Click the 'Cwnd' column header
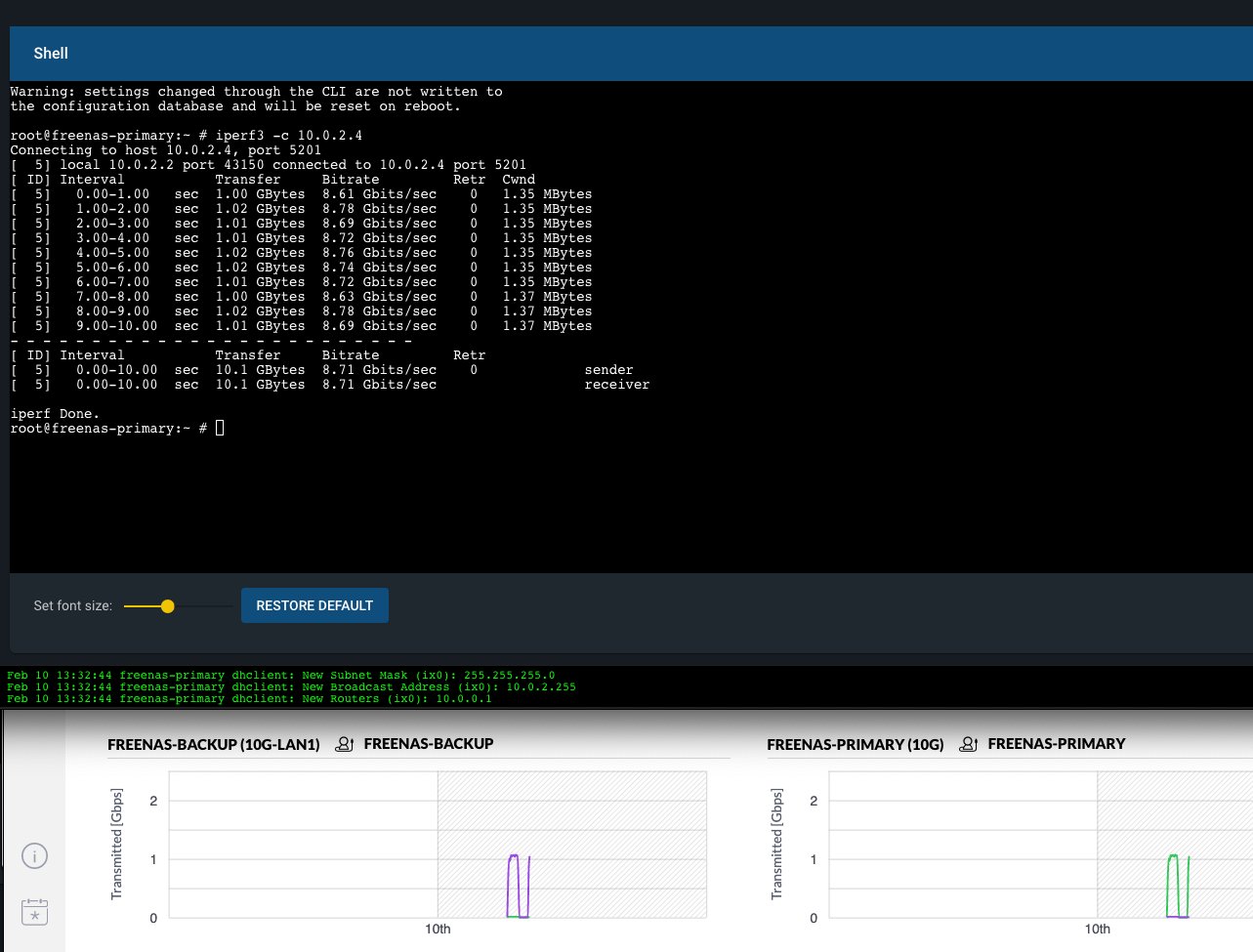Screen dimensions: 1253x952 519,180
